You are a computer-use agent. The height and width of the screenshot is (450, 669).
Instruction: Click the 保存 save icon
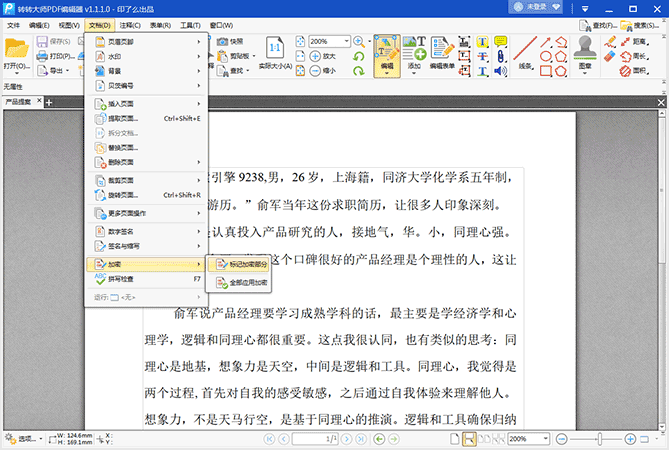coord(42,41)
